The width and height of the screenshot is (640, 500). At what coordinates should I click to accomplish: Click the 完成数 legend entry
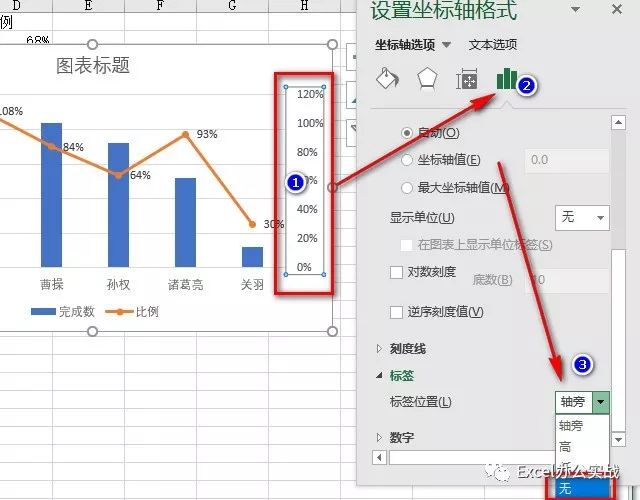pos(63,312)
